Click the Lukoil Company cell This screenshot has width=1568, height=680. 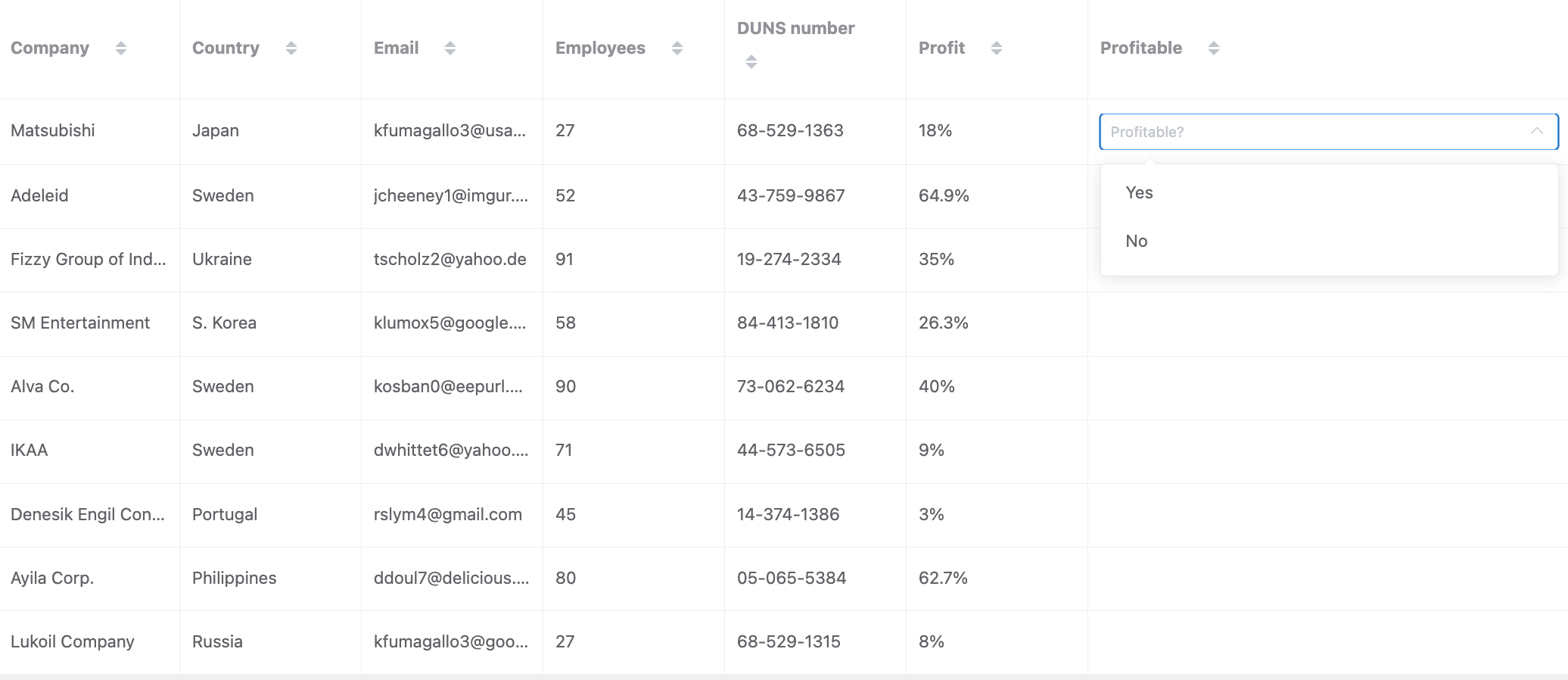coord(73,642)
